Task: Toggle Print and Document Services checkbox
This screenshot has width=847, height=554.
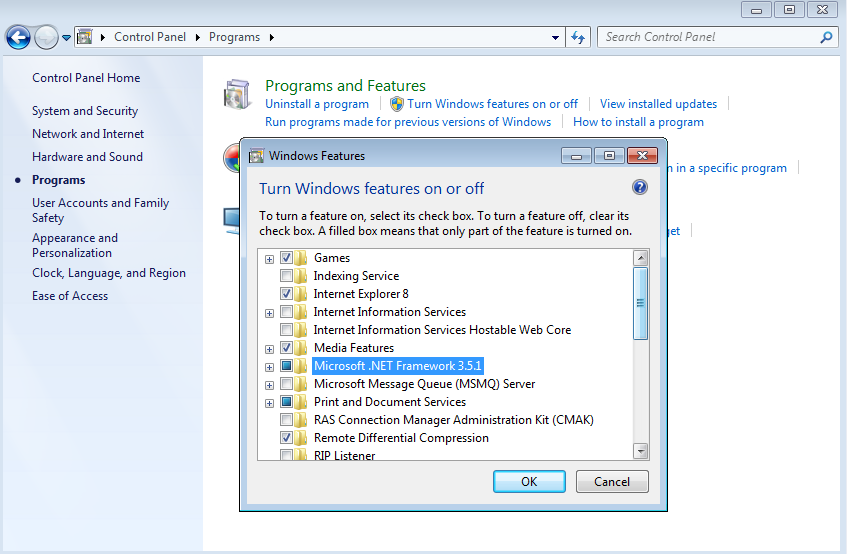Action: click(286, 402)
